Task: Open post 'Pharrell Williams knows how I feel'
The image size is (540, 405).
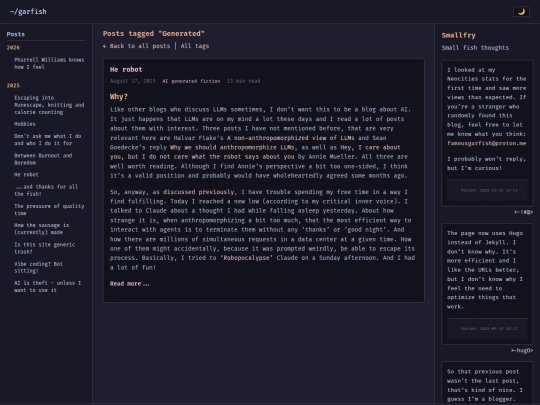Action: point(49,63)
